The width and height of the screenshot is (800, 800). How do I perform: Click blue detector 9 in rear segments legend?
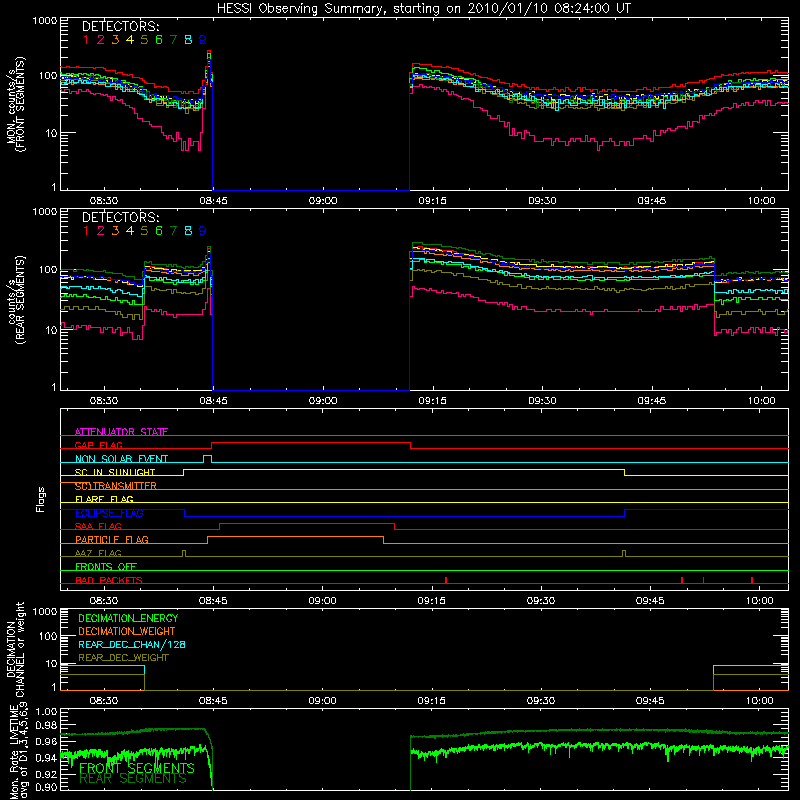tap(203, 231)
